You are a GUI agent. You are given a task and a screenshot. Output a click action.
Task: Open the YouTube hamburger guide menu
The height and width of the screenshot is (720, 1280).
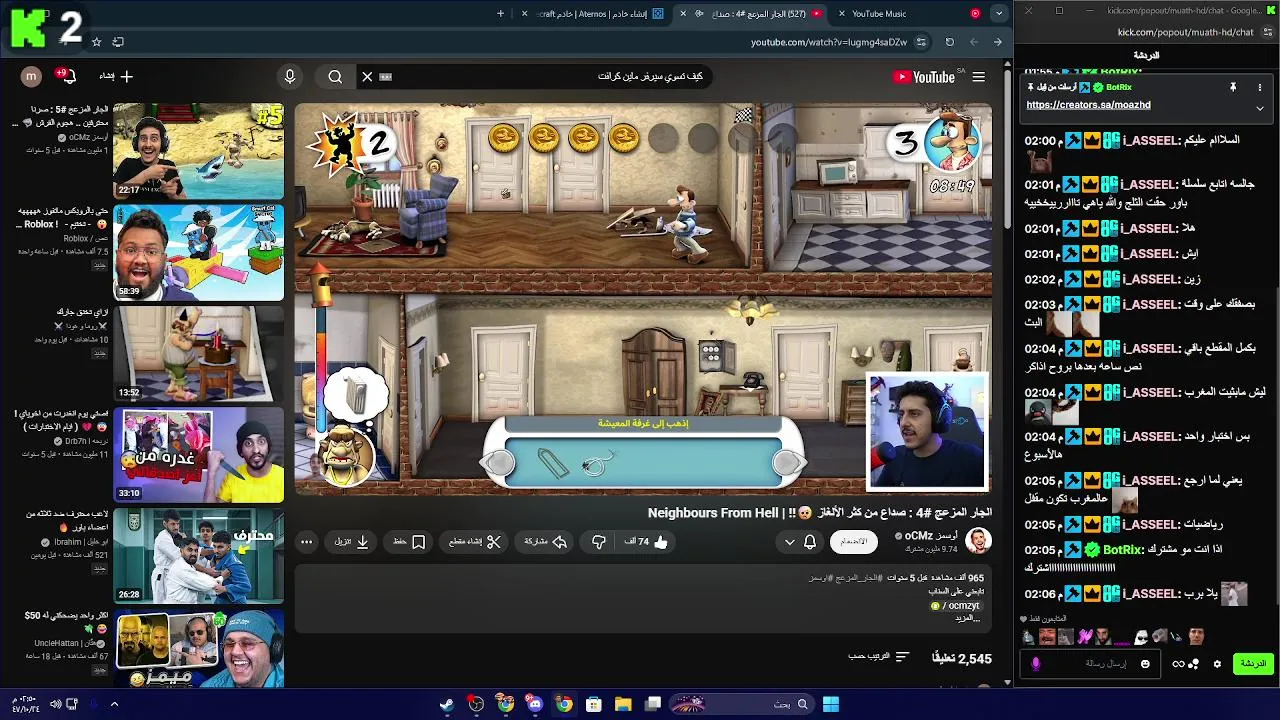coord(978,77)
